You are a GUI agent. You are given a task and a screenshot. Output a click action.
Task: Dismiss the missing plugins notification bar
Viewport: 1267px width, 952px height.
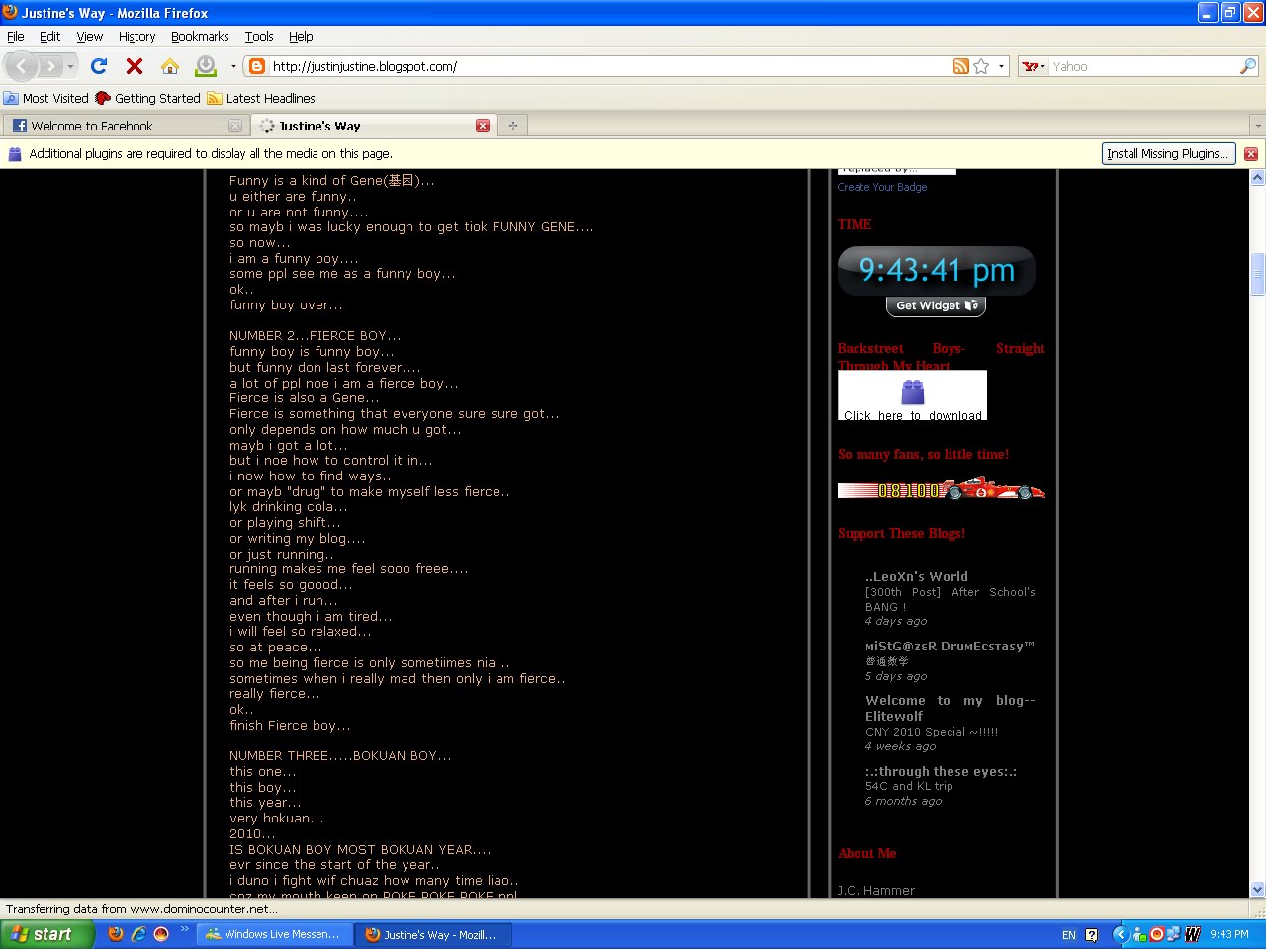point(1251,153)
